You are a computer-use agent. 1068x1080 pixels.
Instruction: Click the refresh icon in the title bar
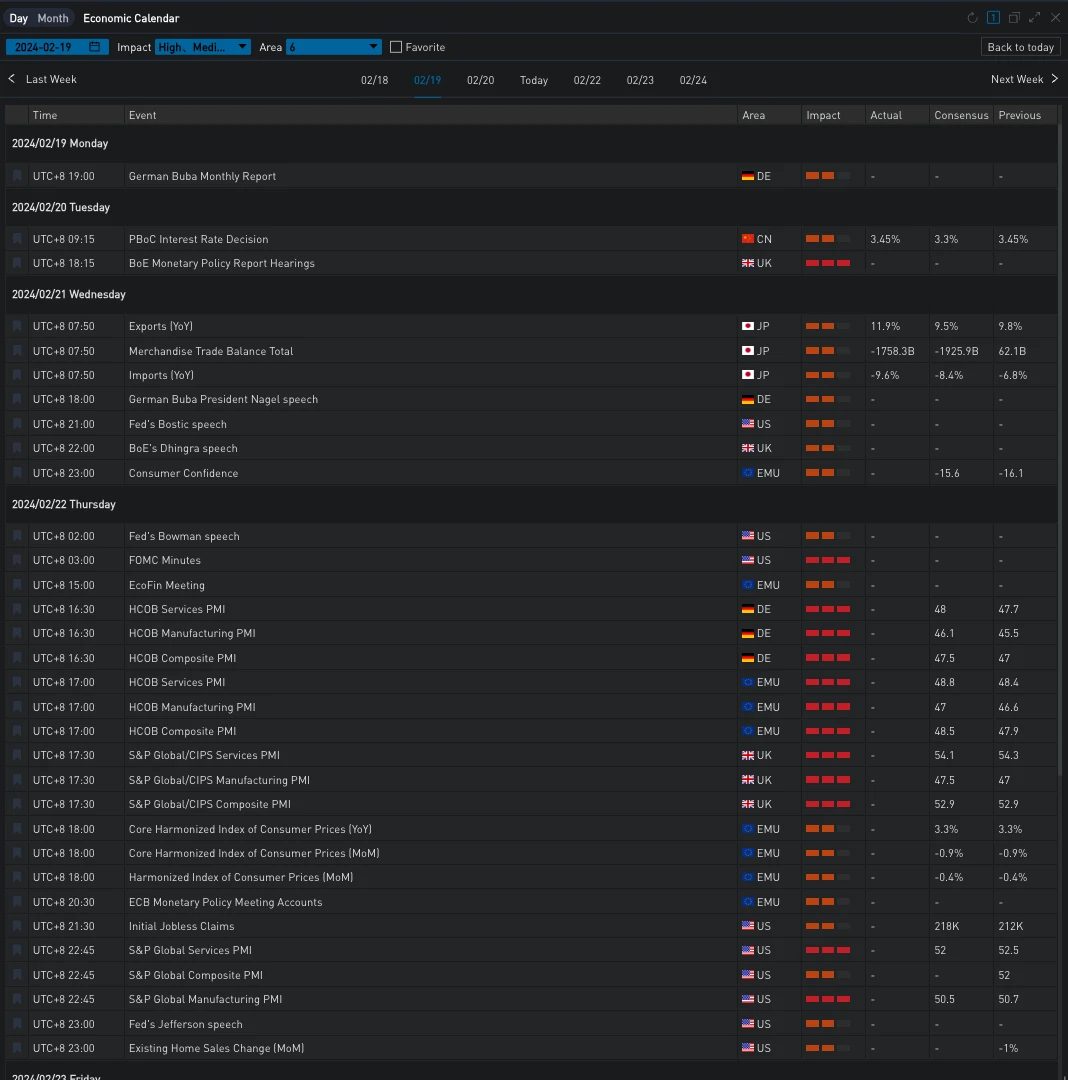[972, 18]
